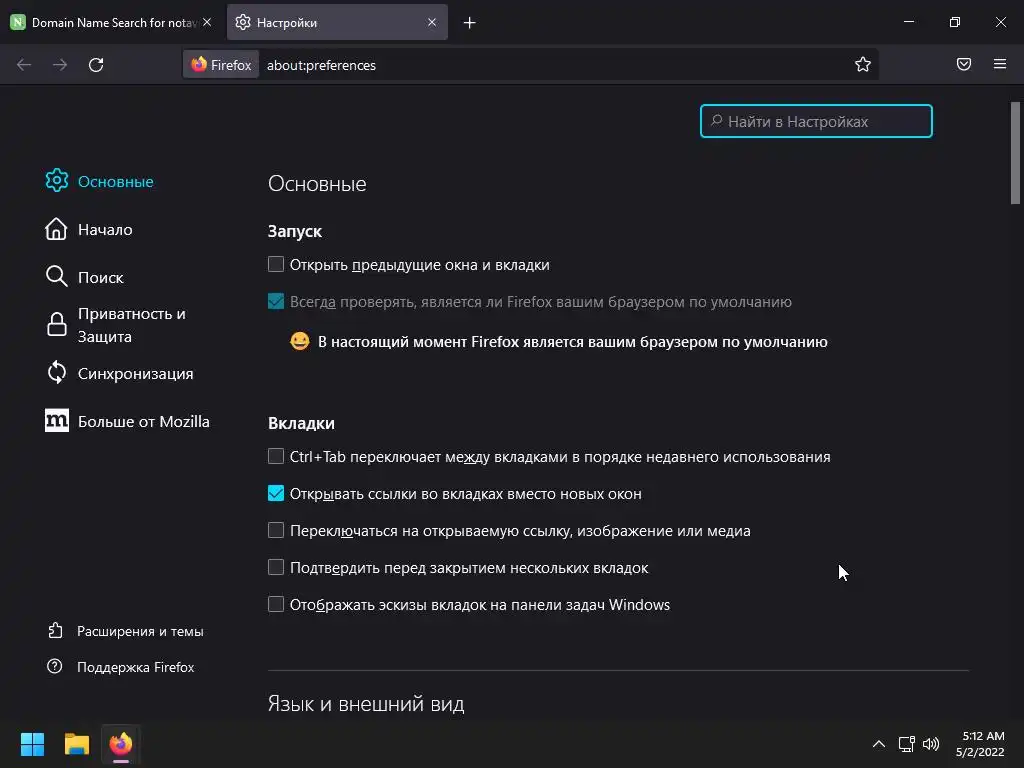Viewport: 1024px width, 768px height.
Task: Enable Переключаться на открываемую ссылку checkbox
Action: 276,530
